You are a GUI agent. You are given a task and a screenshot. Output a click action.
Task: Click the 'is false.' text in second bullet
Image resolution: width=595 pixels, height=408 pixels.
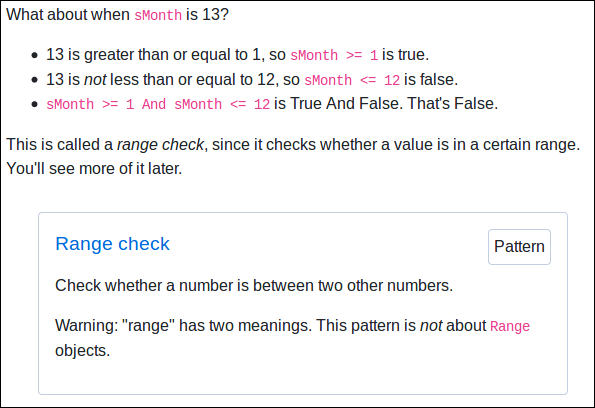(x=431, y=80)
